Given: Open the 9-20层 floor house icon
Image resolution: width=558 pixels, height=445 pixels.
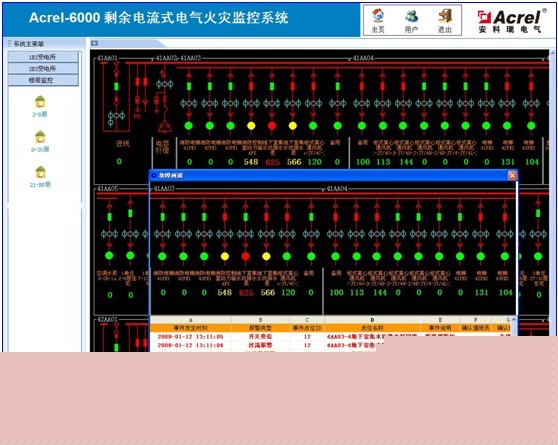Looking at the screenshot, I should point(40,137).
